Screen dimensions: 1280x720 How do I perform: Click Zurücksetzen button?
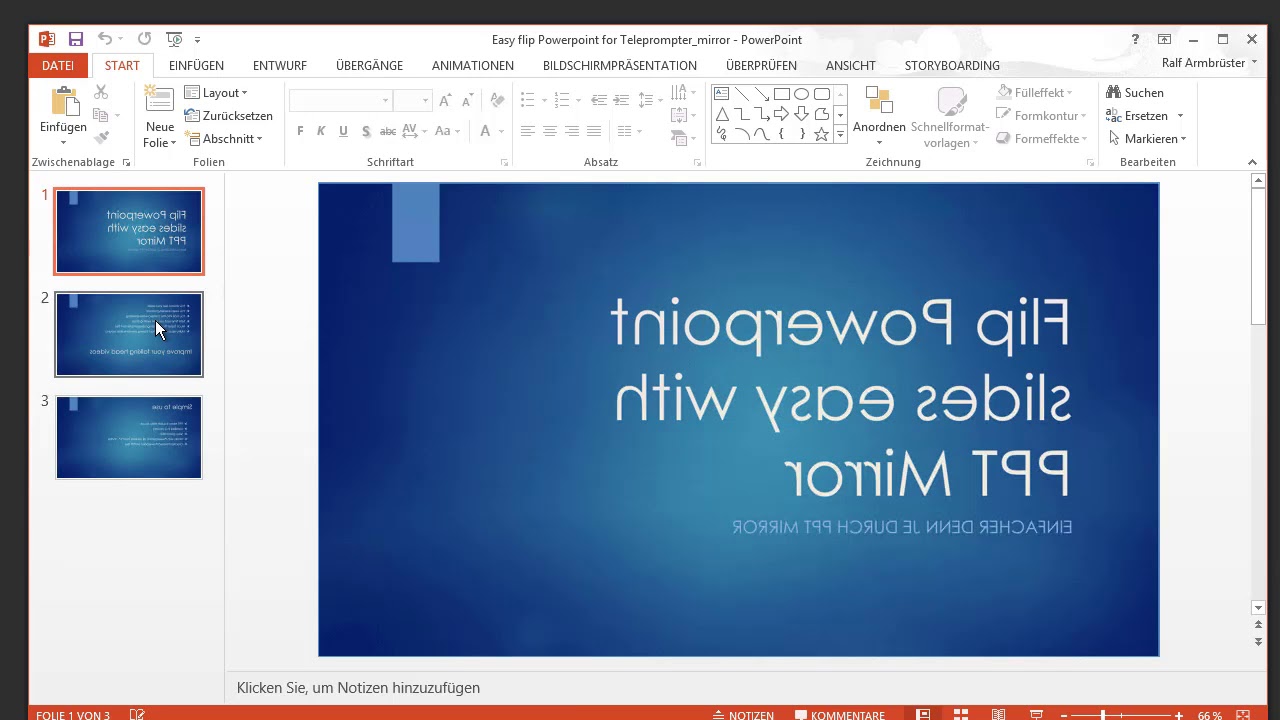[x=229, y=115]
